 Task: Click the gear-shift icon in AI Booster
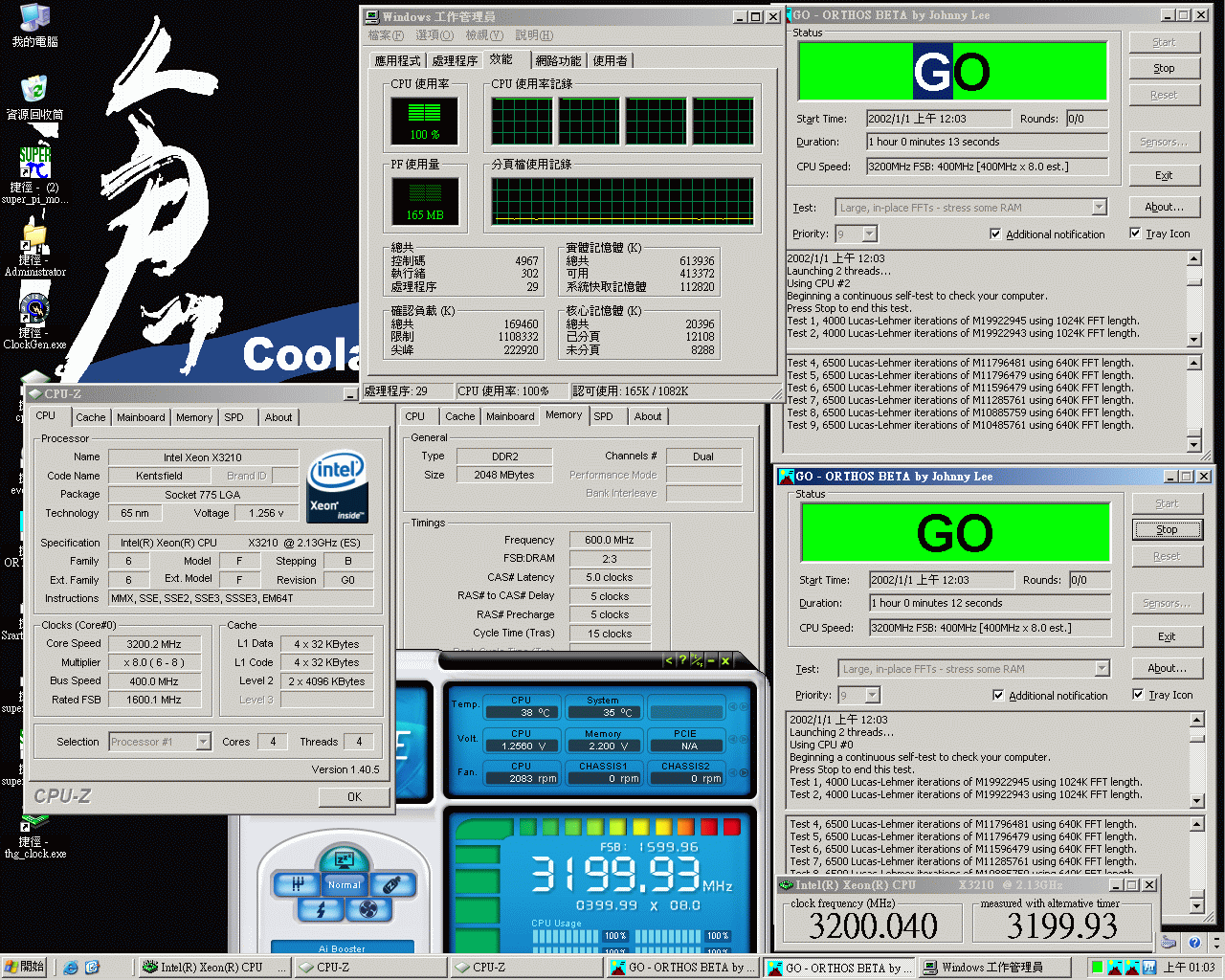click(297, 884)
